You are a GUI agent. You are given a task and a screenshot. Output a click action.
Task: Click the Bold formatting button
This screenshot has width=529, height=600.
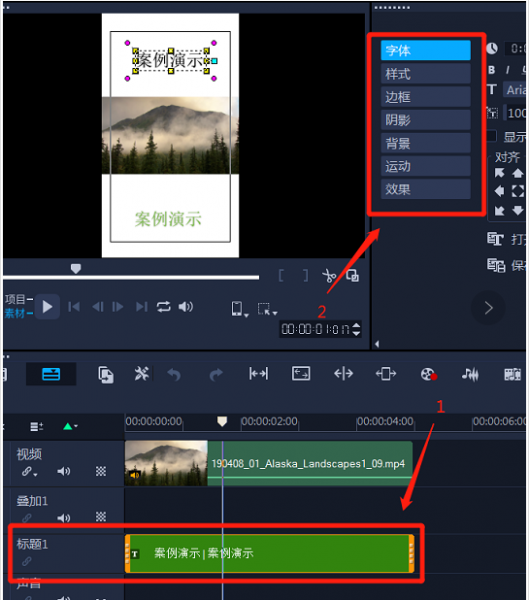point(492,70)
